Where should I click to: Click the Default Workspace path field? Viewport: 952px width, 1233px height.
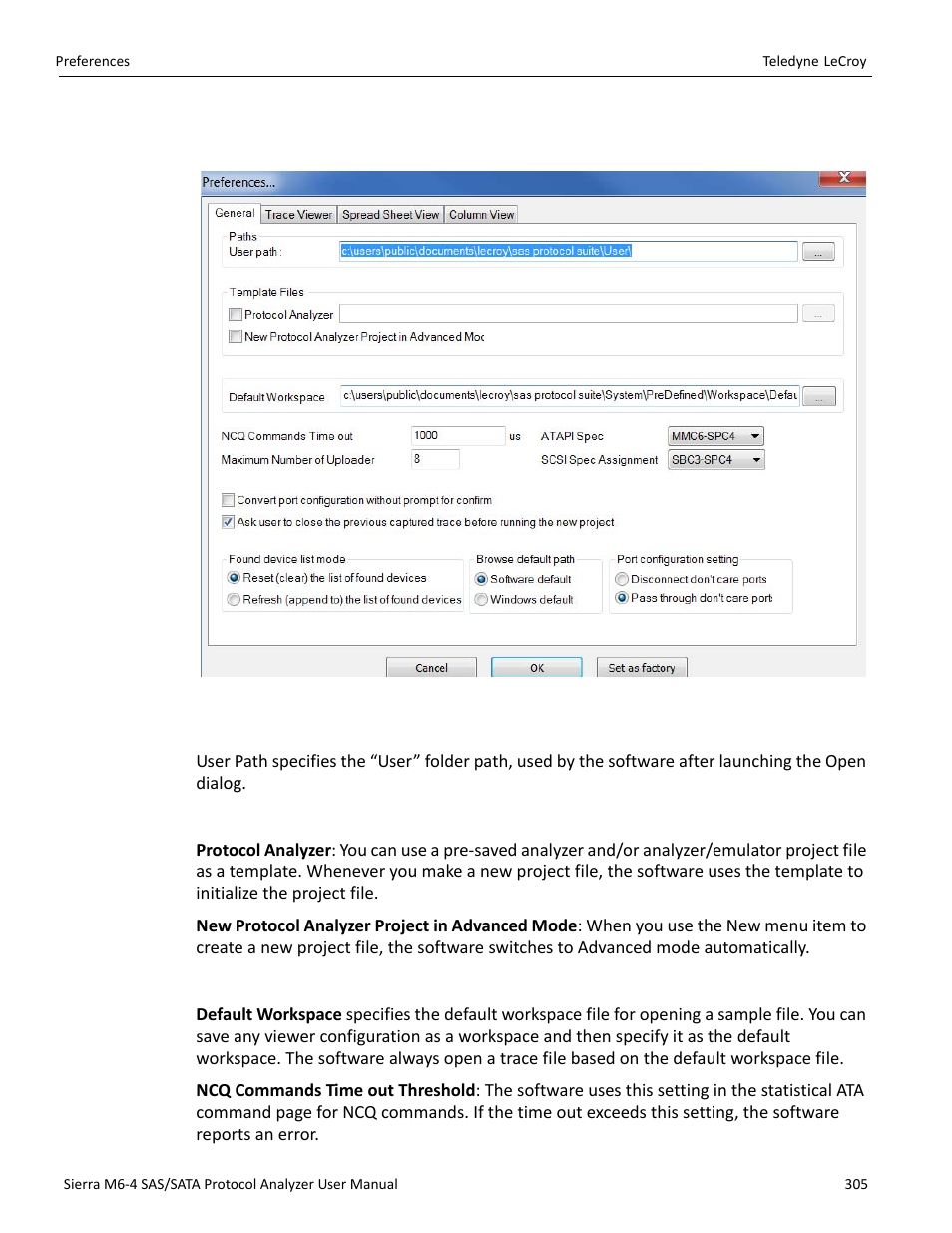568,395
